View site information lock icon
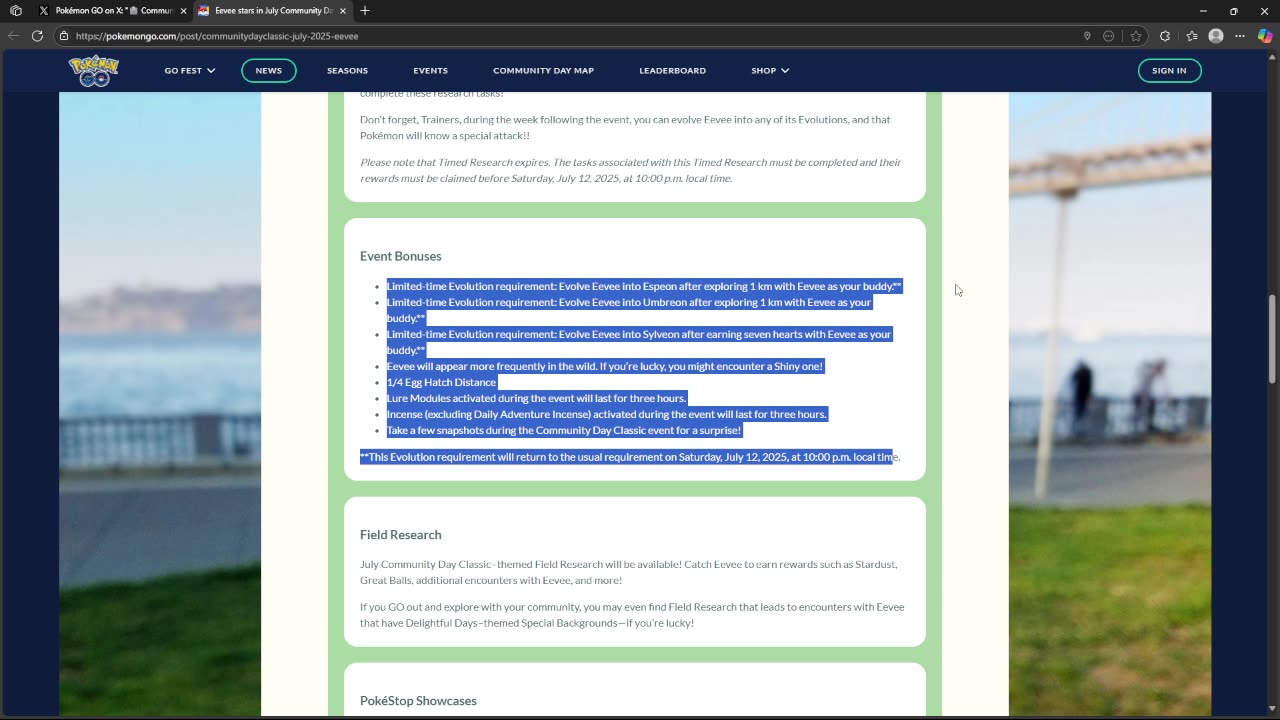Image resolution: width=1280 pixels, height=720 pixels. [64, 36]
